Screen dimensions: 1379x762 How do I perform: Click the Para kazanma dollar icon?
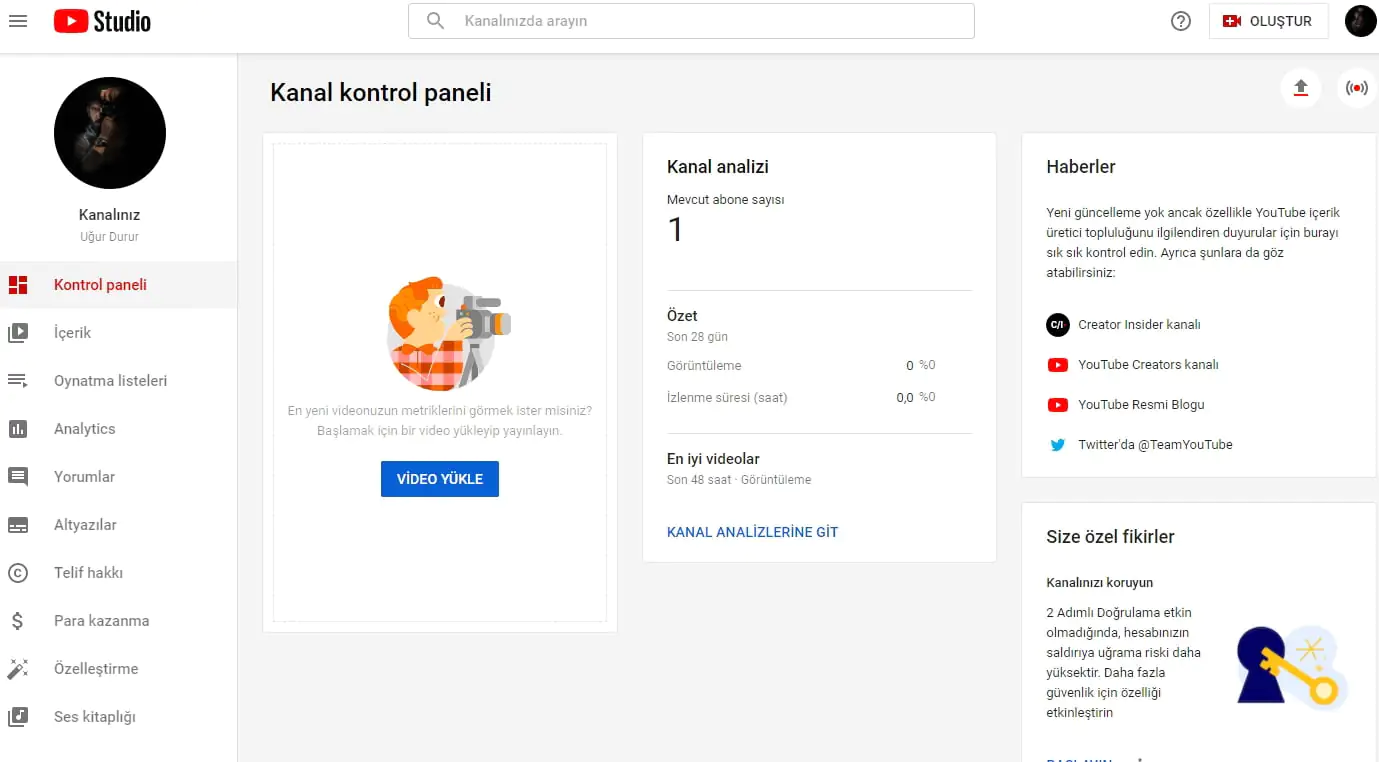coord(18,621)
